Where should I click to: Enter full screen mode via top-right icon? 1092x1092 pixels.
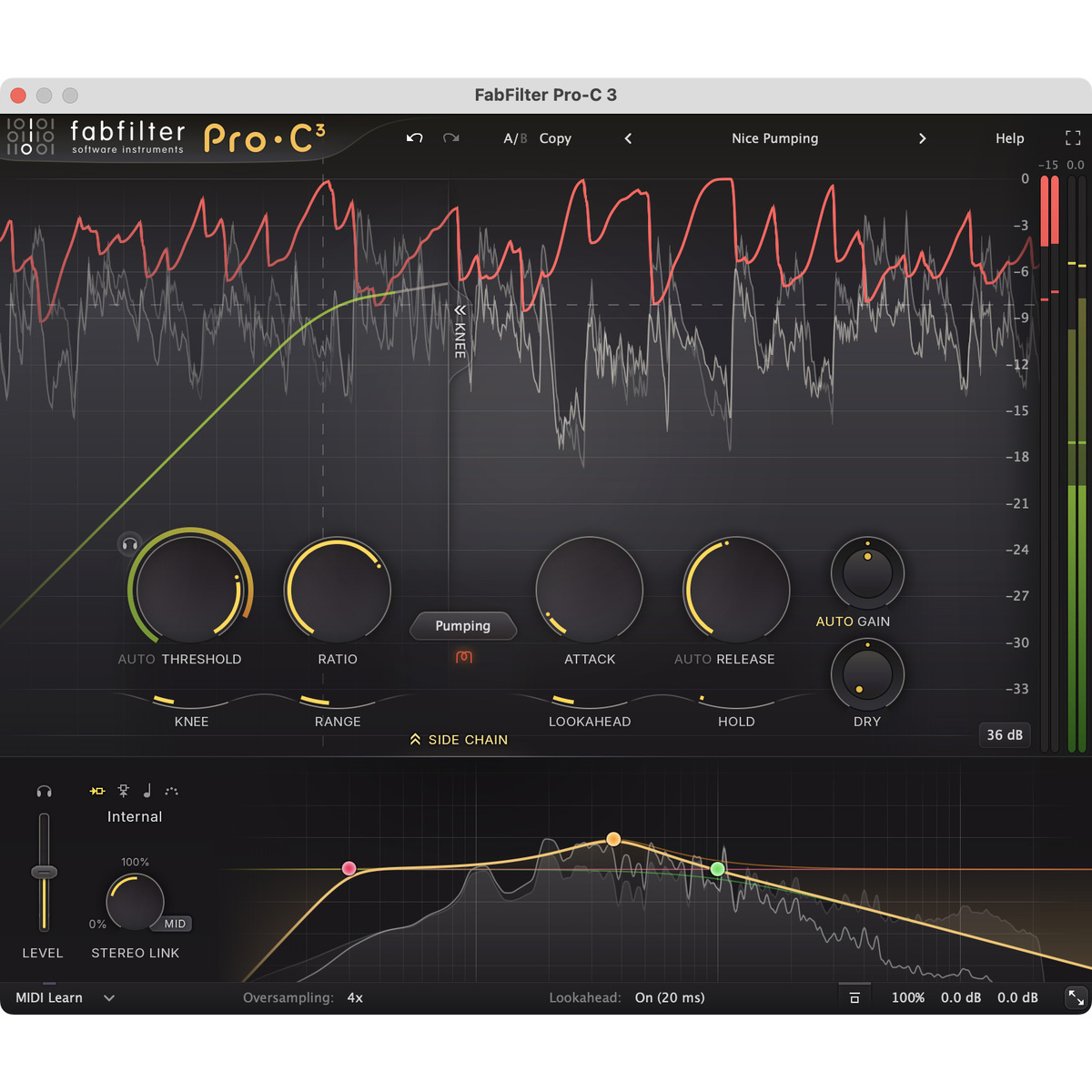pyautogui.click(x=1073, y=138)
